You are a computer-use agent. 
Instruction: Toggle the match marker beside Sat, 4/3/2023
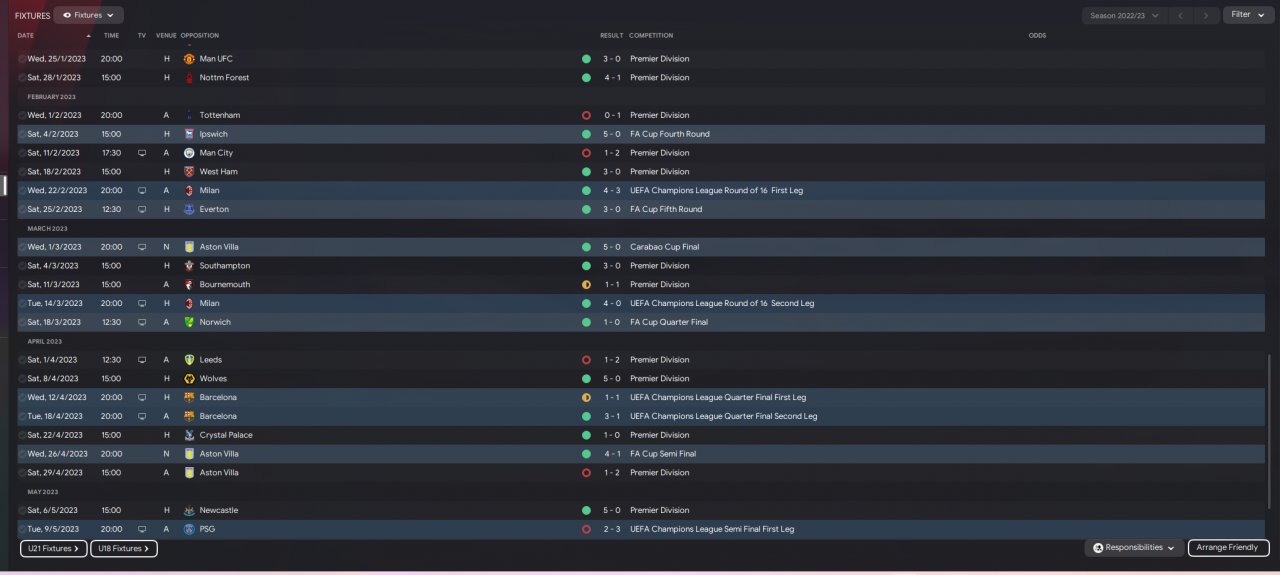(22, 266)
